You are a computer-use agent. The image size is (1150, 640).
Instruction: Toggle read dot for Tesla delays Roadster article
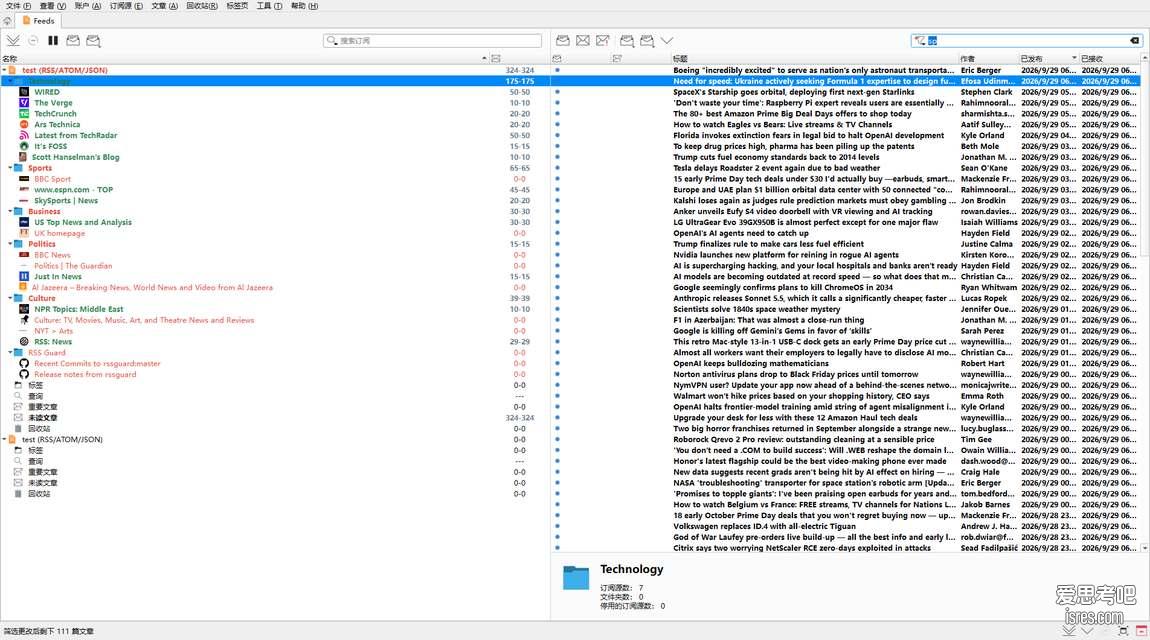pyautogui.click(x=557, y=168)
